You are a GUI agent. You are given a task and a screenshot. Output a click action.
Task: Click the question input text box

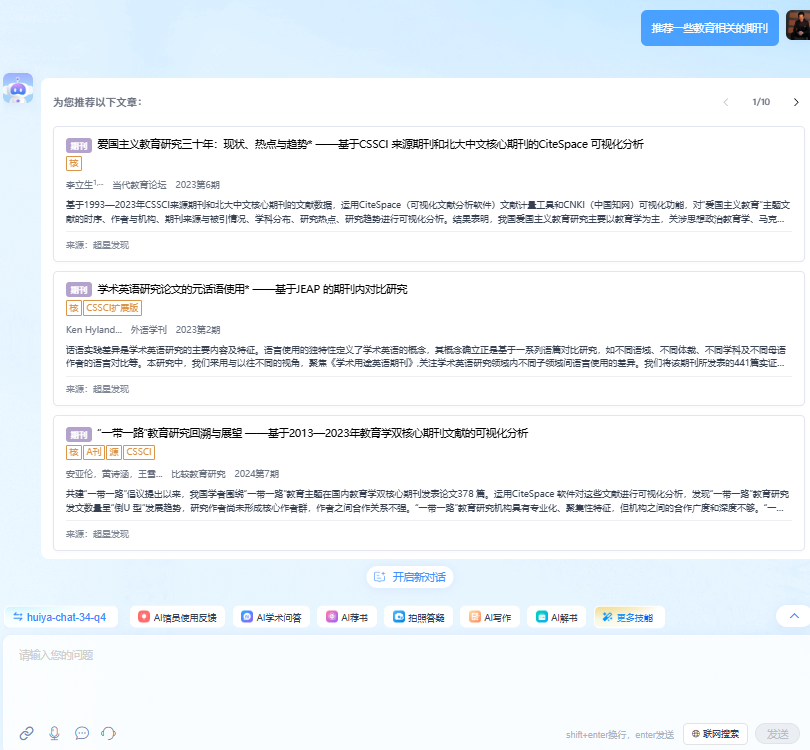pos(400,680)
